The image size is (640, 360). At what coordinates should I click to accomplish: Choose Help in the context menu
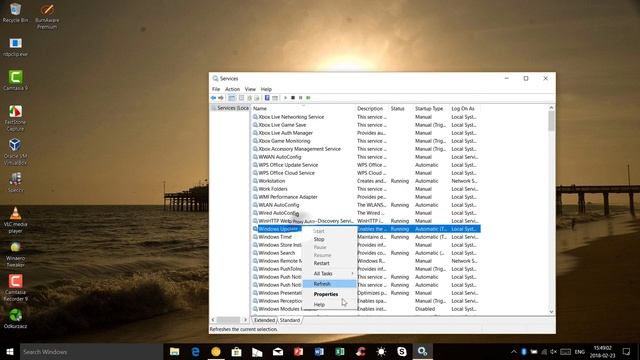coord(330,304)
